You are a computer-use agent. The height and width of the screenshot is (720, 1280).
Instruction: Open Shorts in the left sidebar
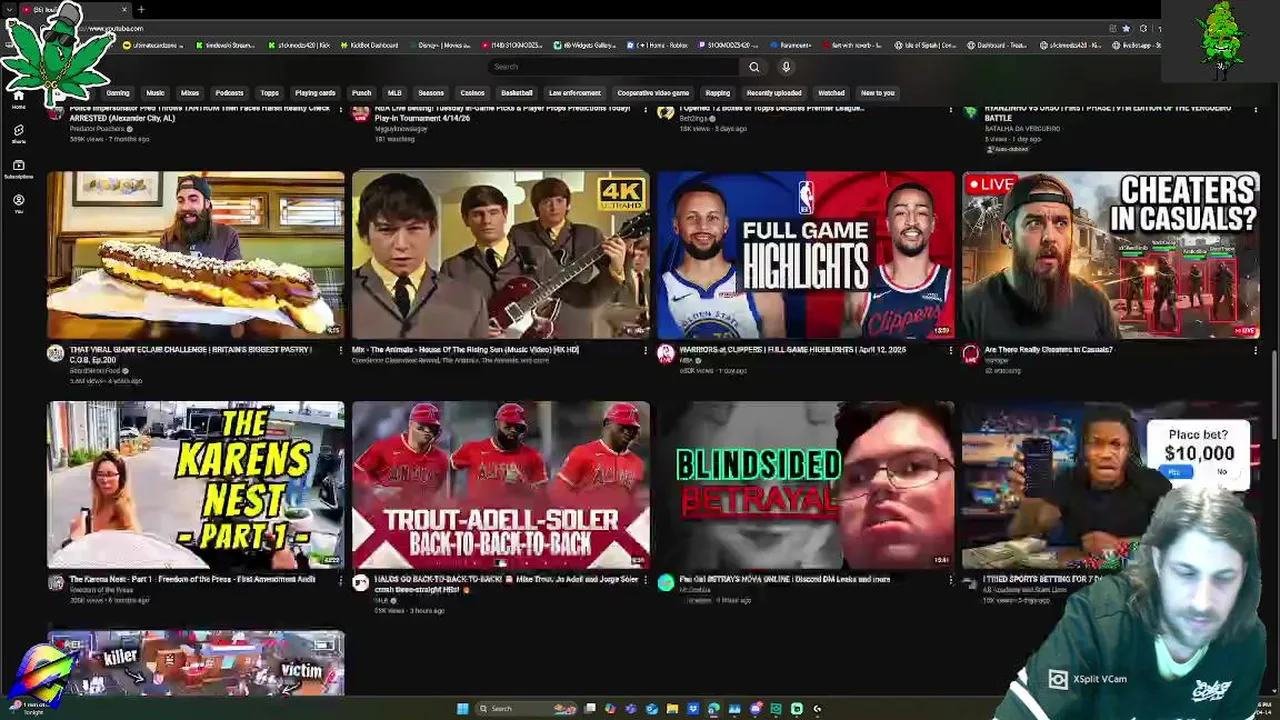19,133
